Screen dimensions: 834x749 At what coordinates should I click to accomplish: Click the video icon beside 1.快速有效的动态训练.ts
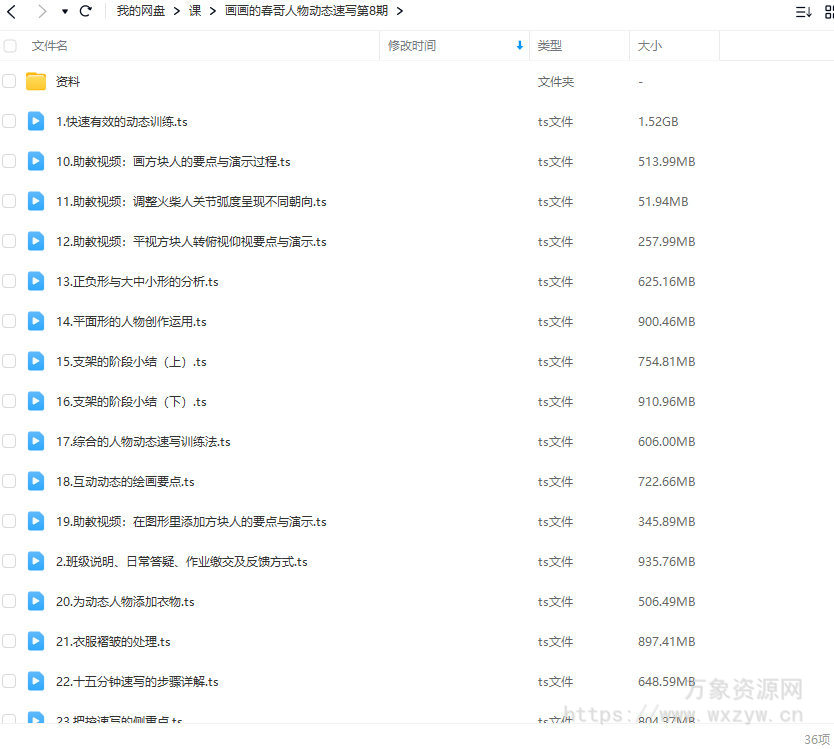click(x=37, y=121)
